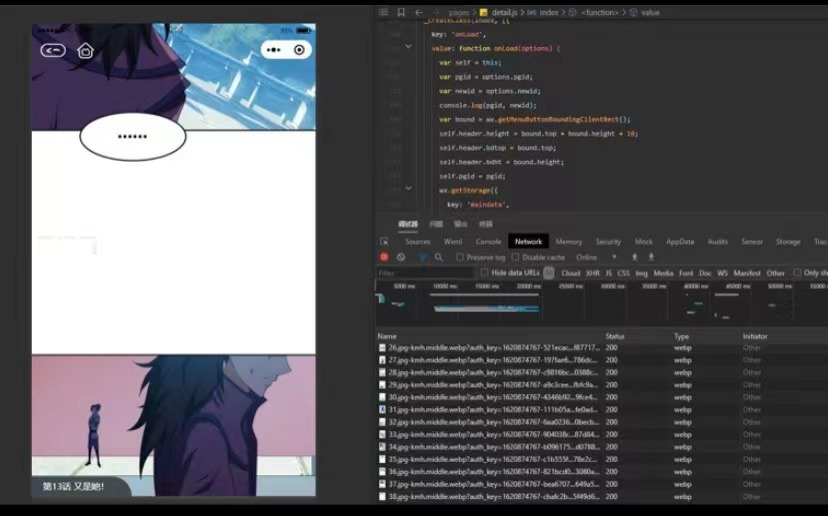Click the bookmark icon in editor toolbar
Viewport: 828px width, 516px height.
(401, 12)
